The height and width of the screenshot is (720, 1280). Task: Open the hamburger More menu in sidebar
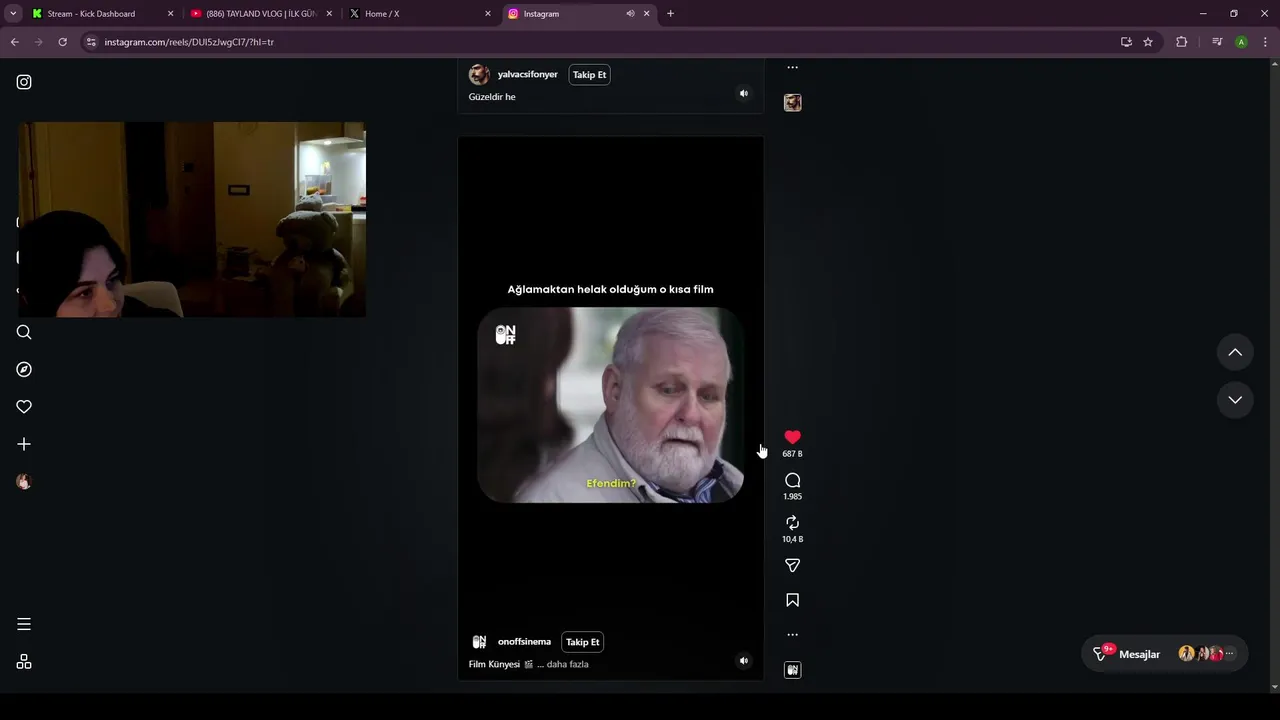[24, 624]
